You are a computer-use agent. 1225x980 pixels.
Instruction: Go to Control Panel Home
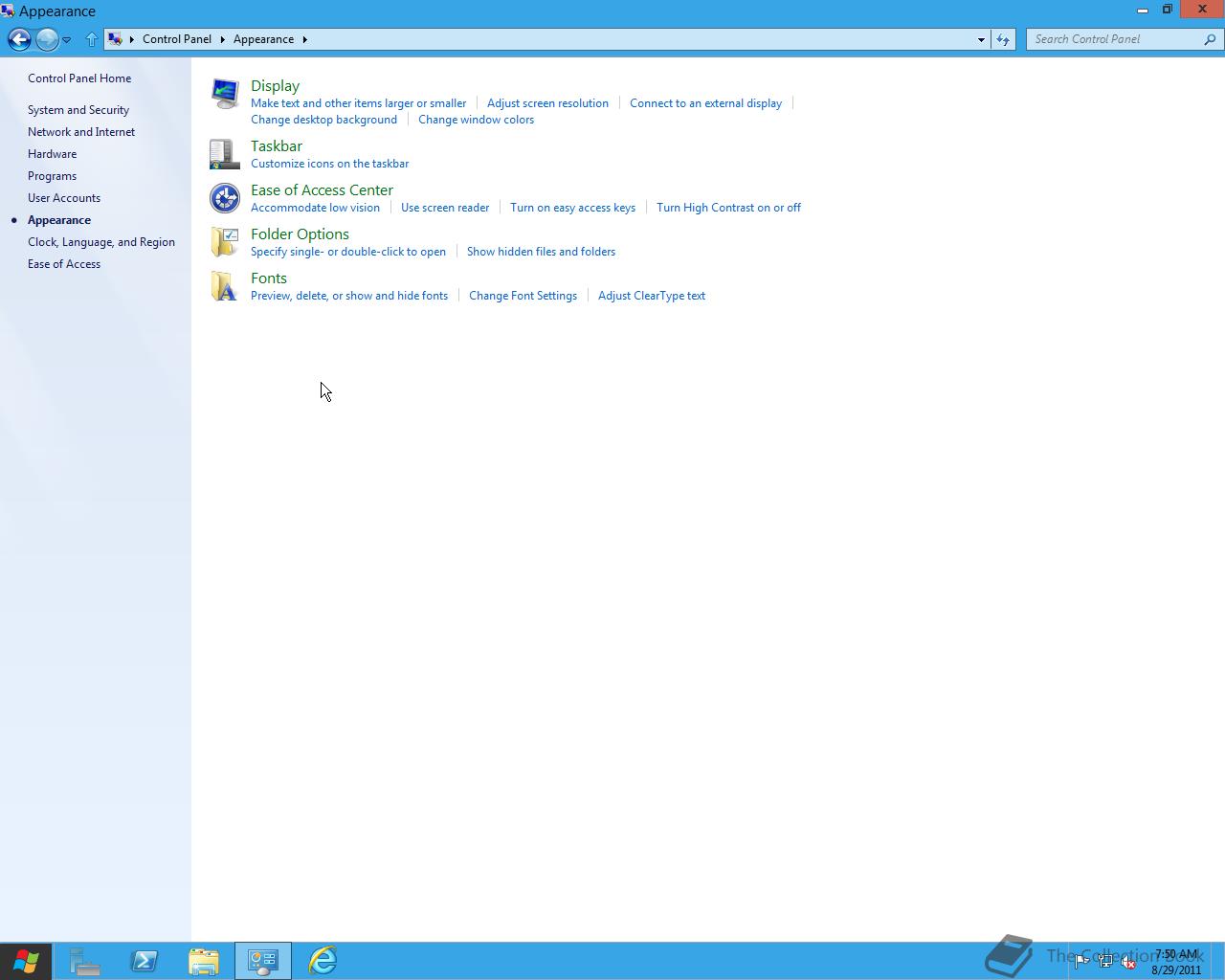click(79, 78)
